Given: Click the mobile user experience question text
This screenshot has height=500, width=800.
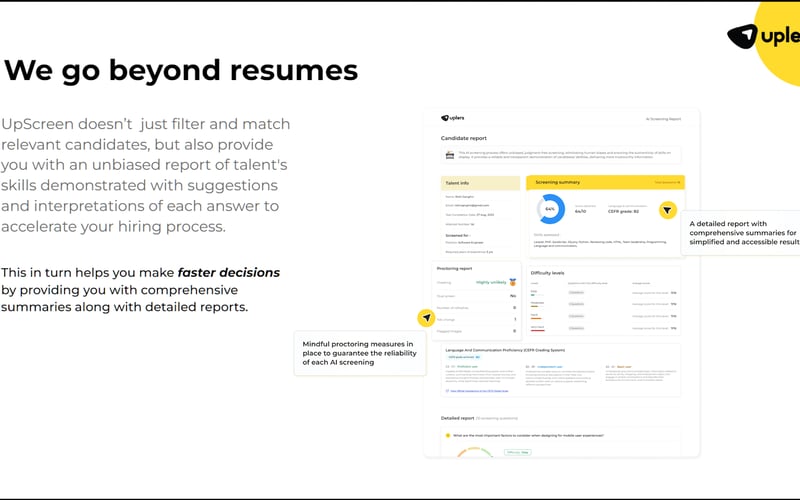Looking at the screenshot, I should [x=528, y=436].
